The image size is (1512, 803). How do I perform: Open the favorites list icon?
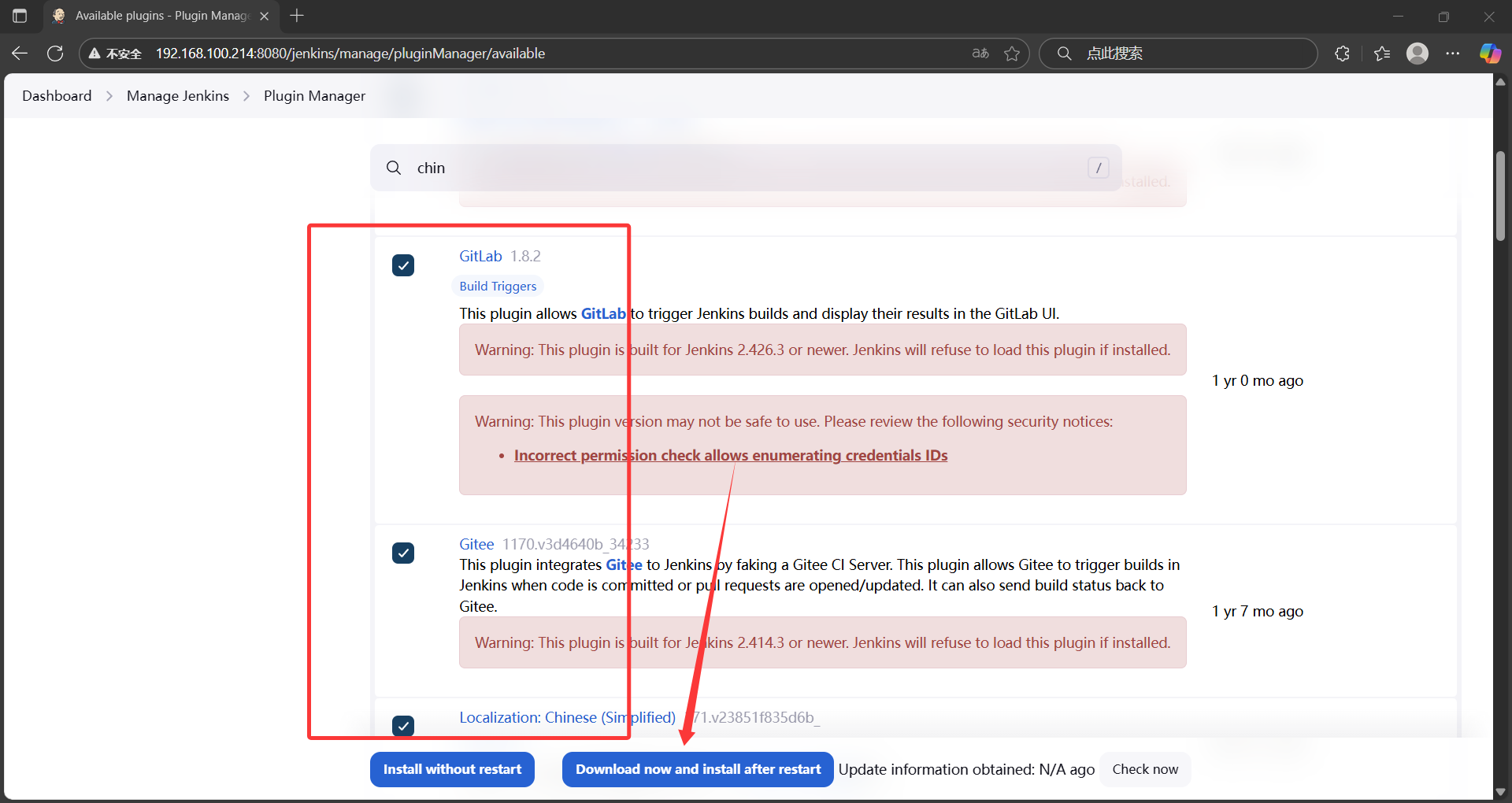pos(1382,54)
